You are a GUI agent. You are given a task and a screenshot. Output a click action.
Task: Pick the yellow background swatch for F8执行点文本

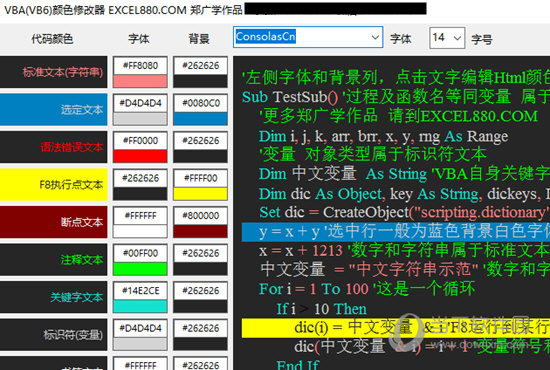(x=201, y=194)
